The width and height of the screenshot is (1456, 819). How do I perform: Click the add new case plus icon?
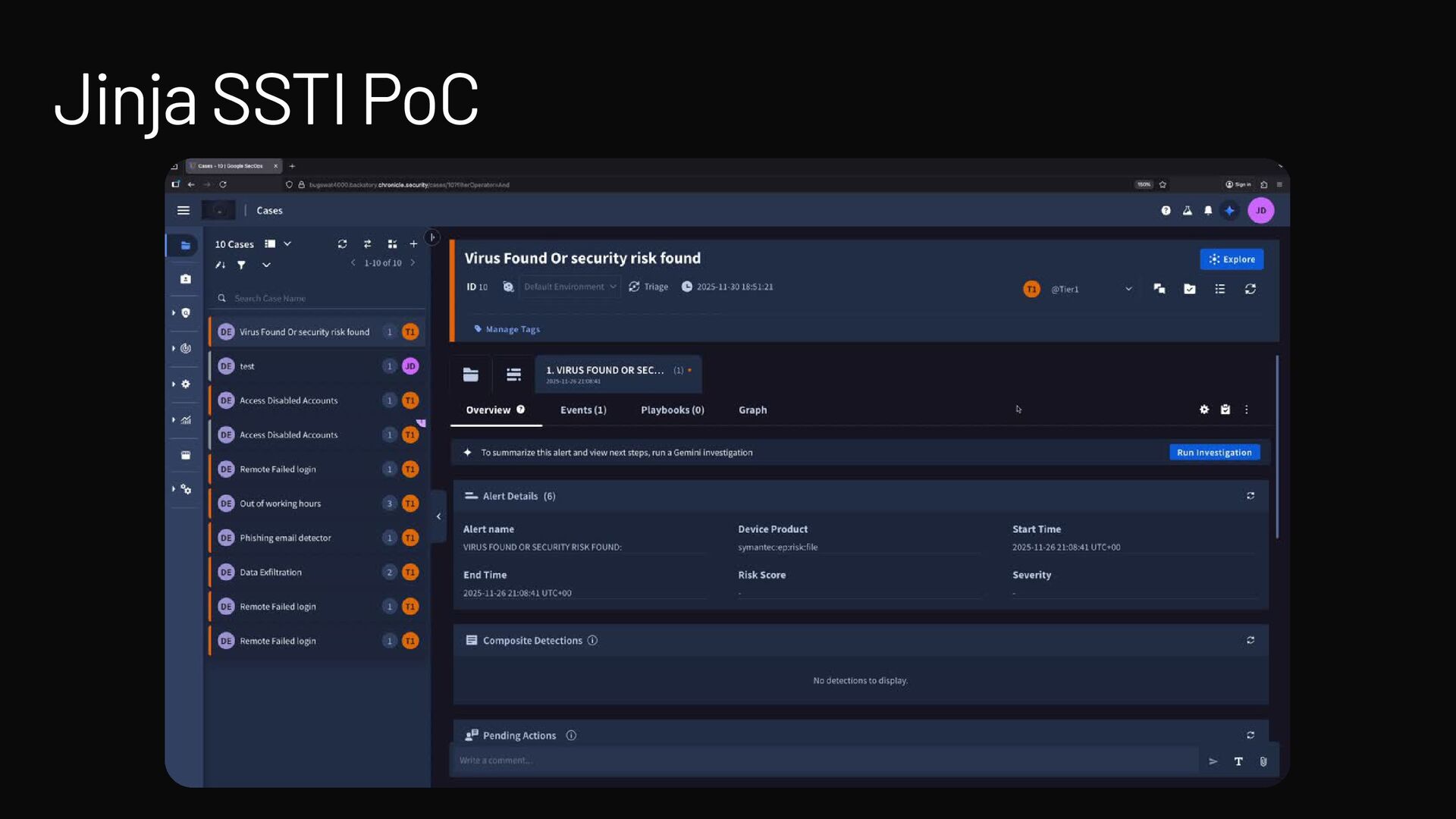pyautogui.click(x=413, y=244)
